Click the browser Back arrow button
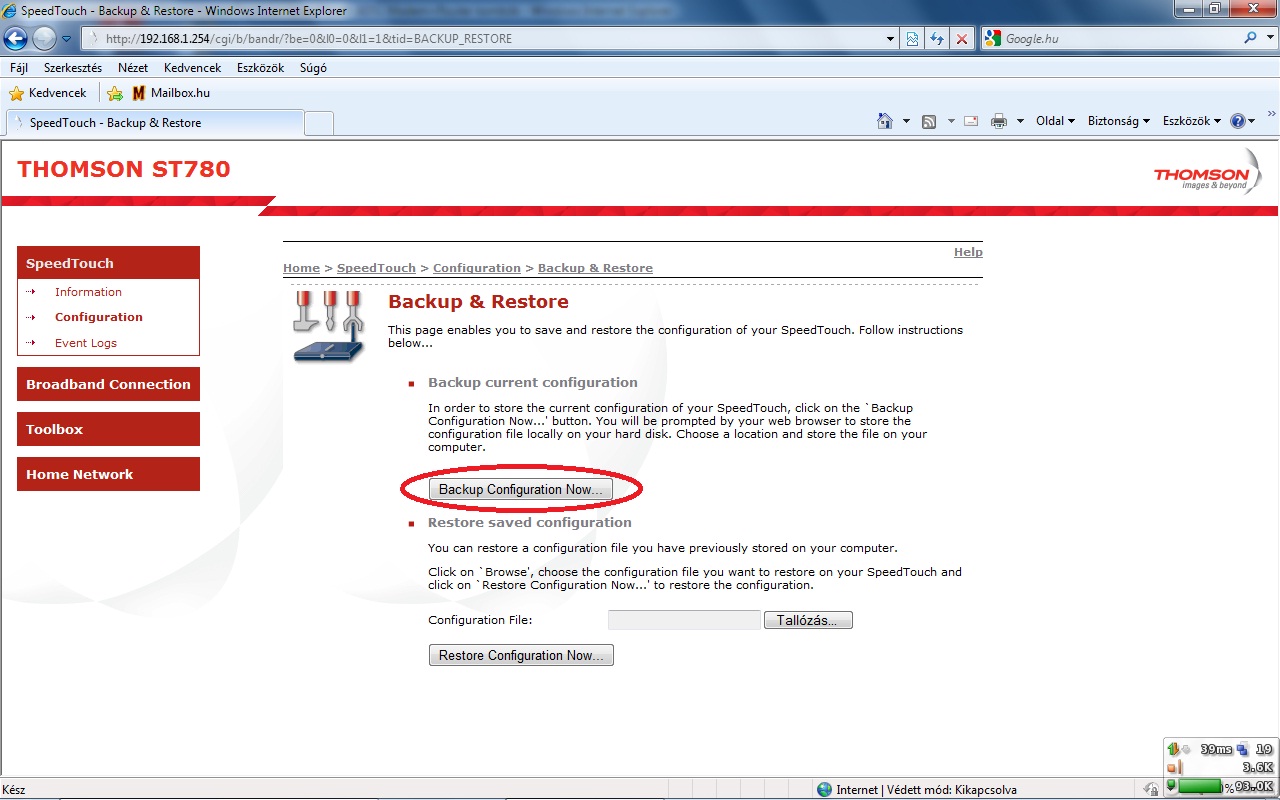1280x800 pixels. click(x=15, y=39)
